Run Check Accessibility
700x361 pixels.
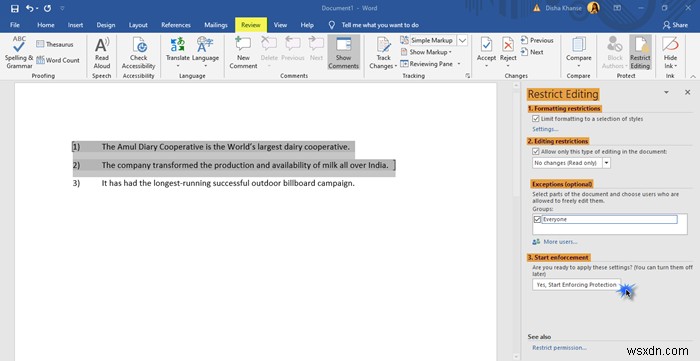138,53
